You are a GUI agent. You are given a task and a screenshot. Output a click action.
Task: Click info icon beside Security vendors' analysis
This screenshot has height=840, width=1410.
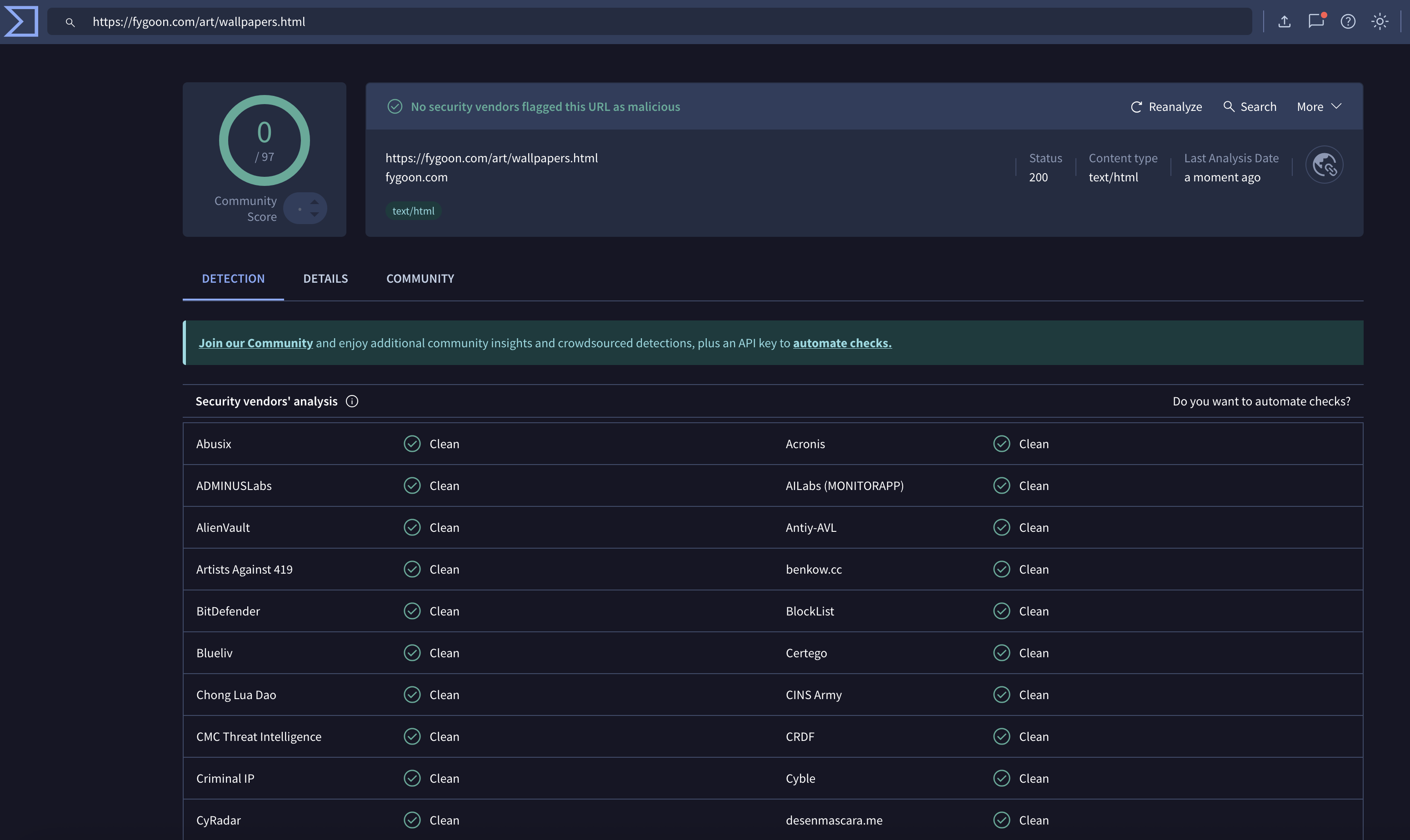tap(352, 401)
